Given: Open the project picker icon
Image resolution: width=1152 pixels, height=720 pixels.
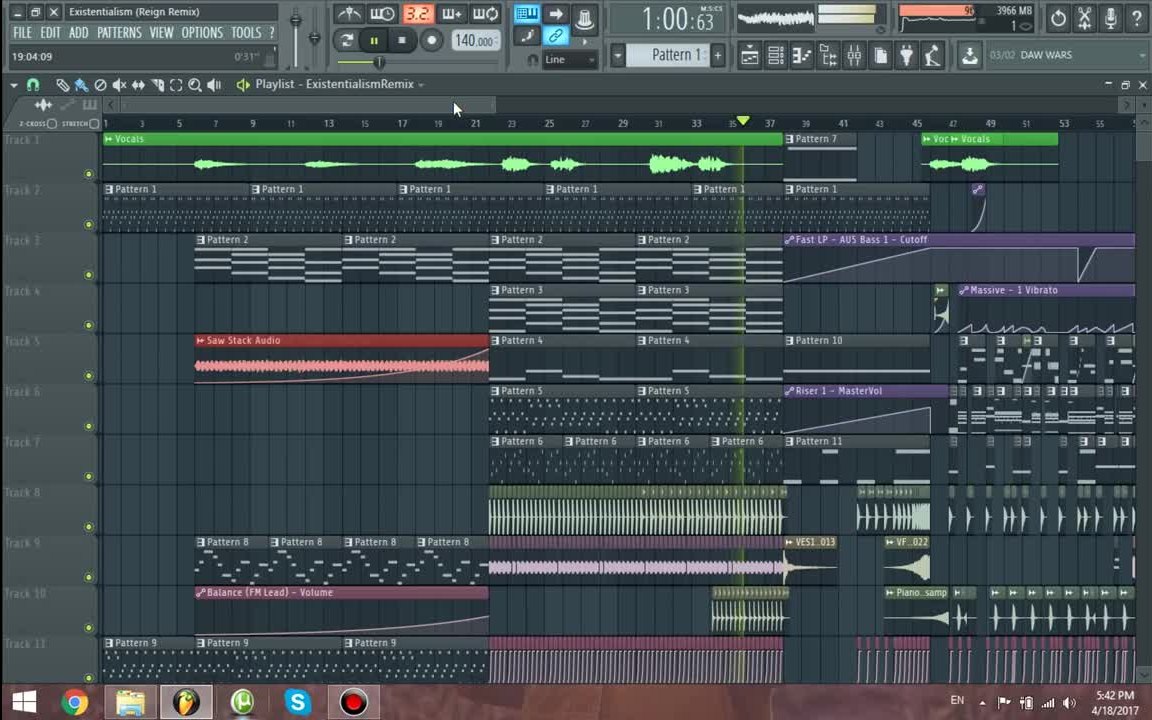Looking at the screenshot, I should [880, 56].
